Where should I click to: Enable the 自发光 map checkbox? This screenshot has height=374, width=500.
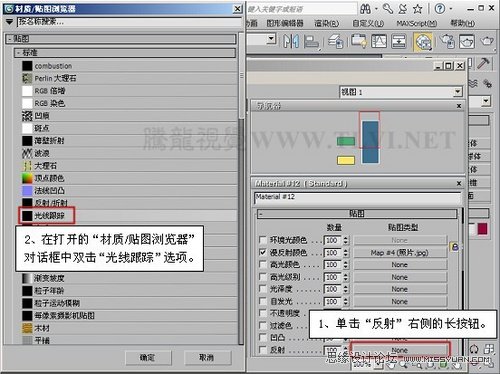(263, 301)
